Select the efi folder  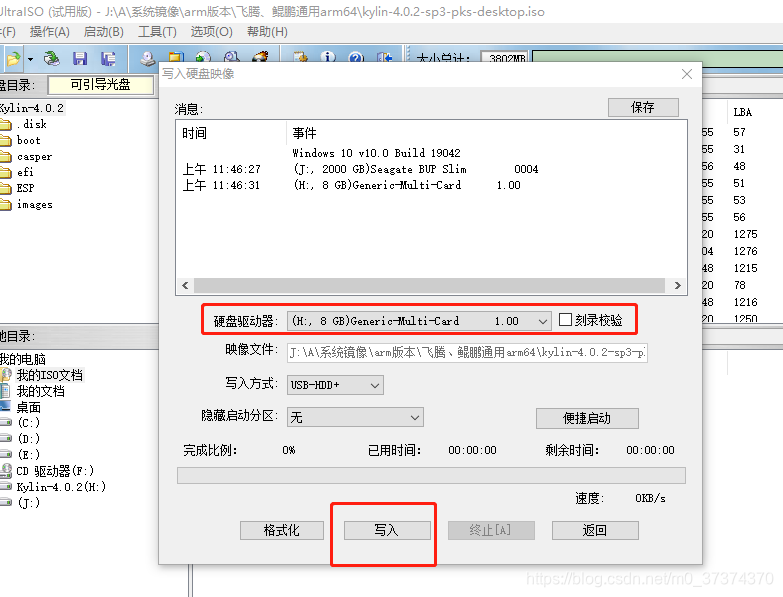click(25, 172)
